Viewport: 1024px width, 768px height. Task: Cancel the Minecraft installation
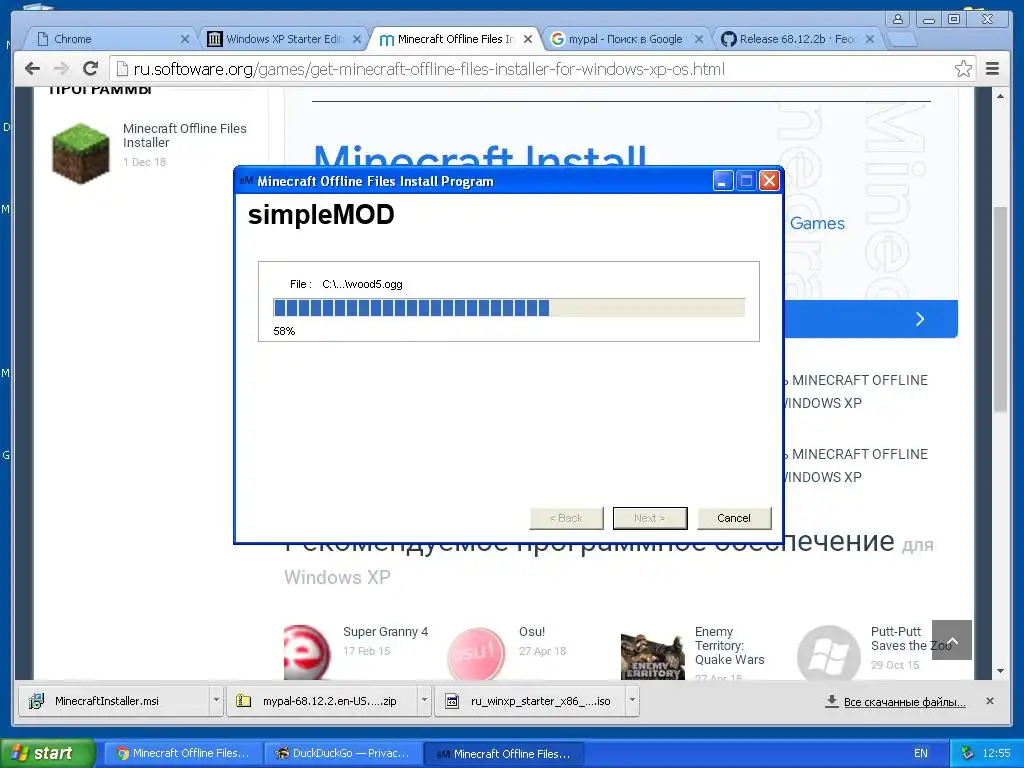(734, 518)
